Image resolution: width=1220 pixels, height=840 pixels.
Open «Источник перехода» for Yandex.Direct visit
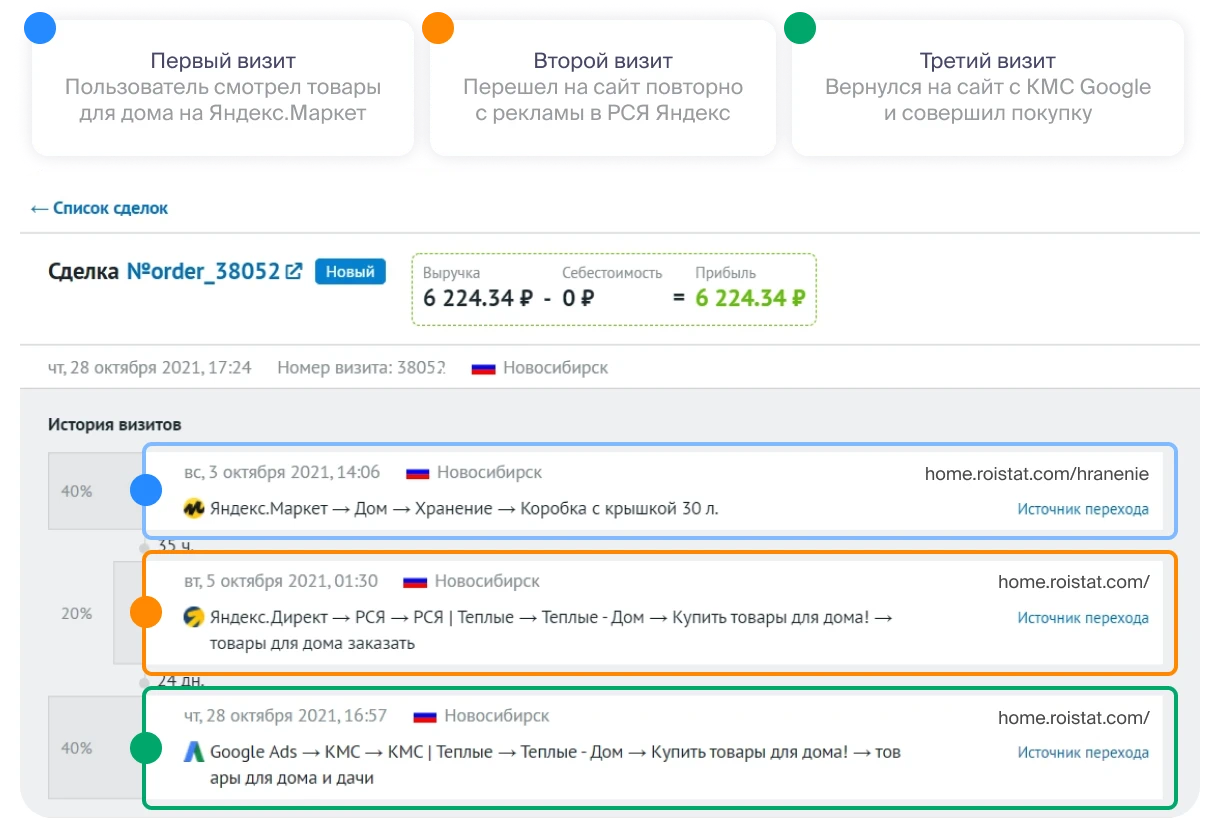[1083, 618]
